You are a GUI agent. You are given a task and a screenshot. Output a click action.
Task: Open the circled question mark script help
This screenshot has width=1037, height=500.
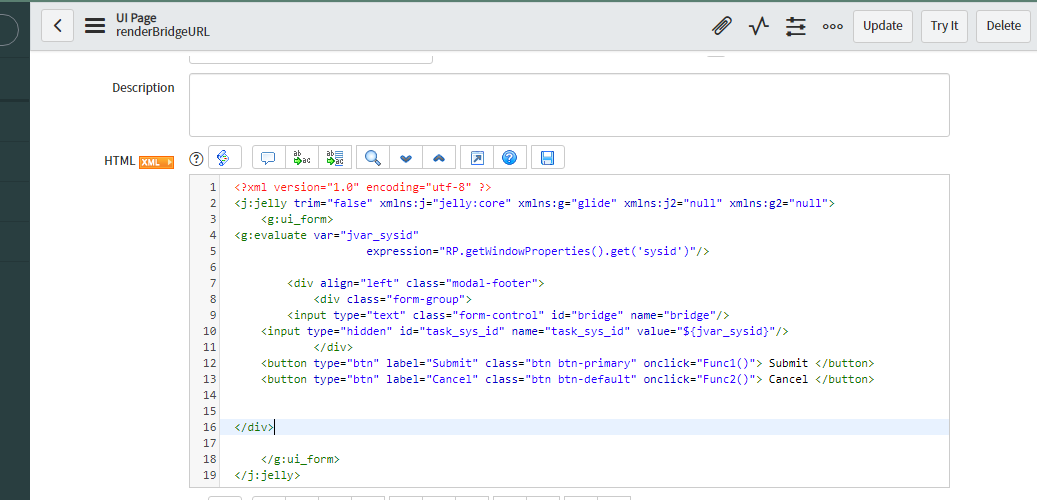196,159
